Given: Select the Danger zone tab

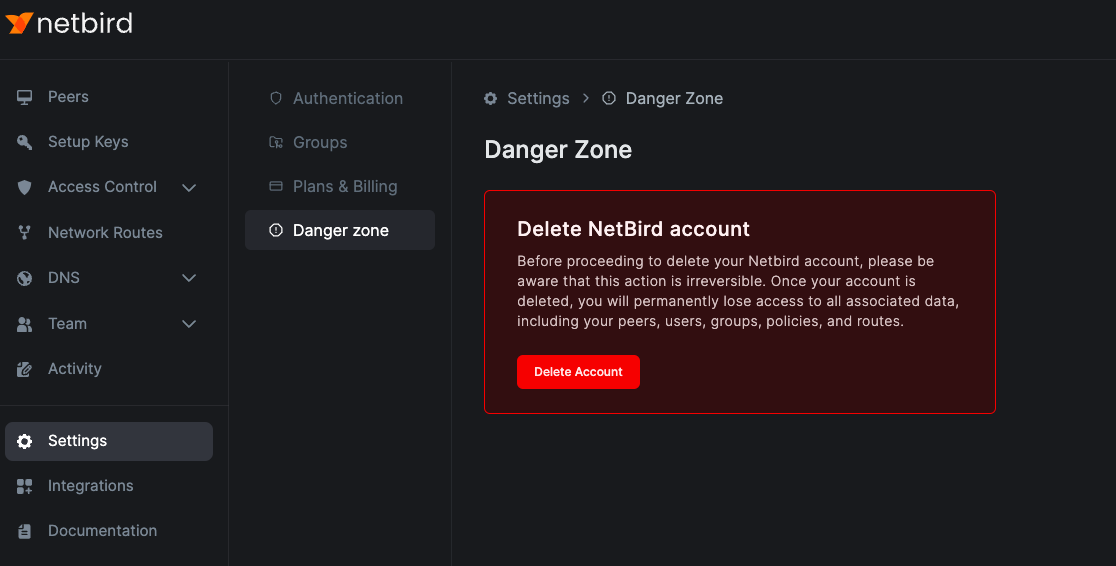Looking at the screenshot, I should point(340,230).
